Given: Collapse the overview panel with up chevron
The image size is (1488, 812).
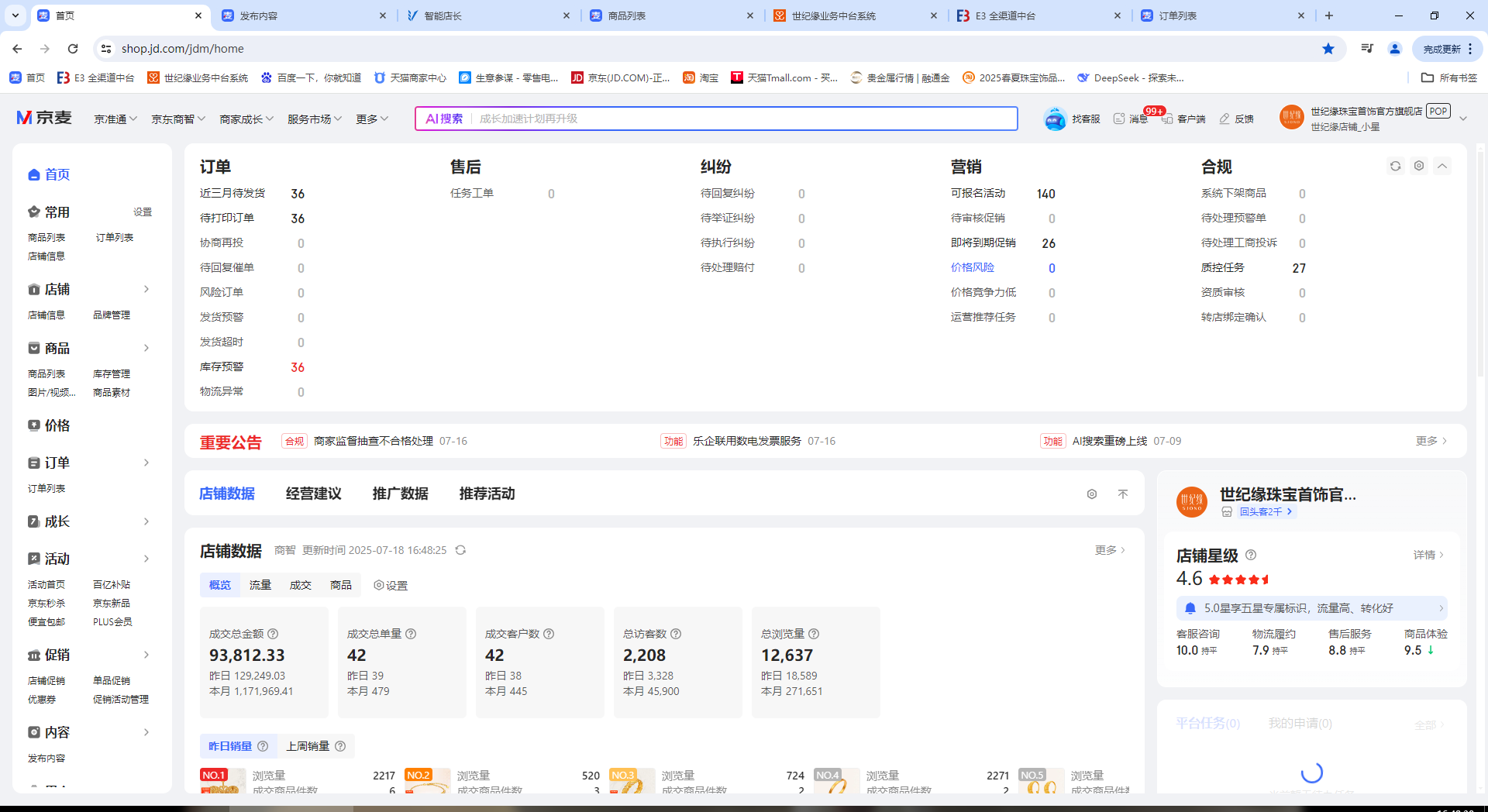Looking at the screenshot, I should pyautogui.click(x=1442, y=166).
